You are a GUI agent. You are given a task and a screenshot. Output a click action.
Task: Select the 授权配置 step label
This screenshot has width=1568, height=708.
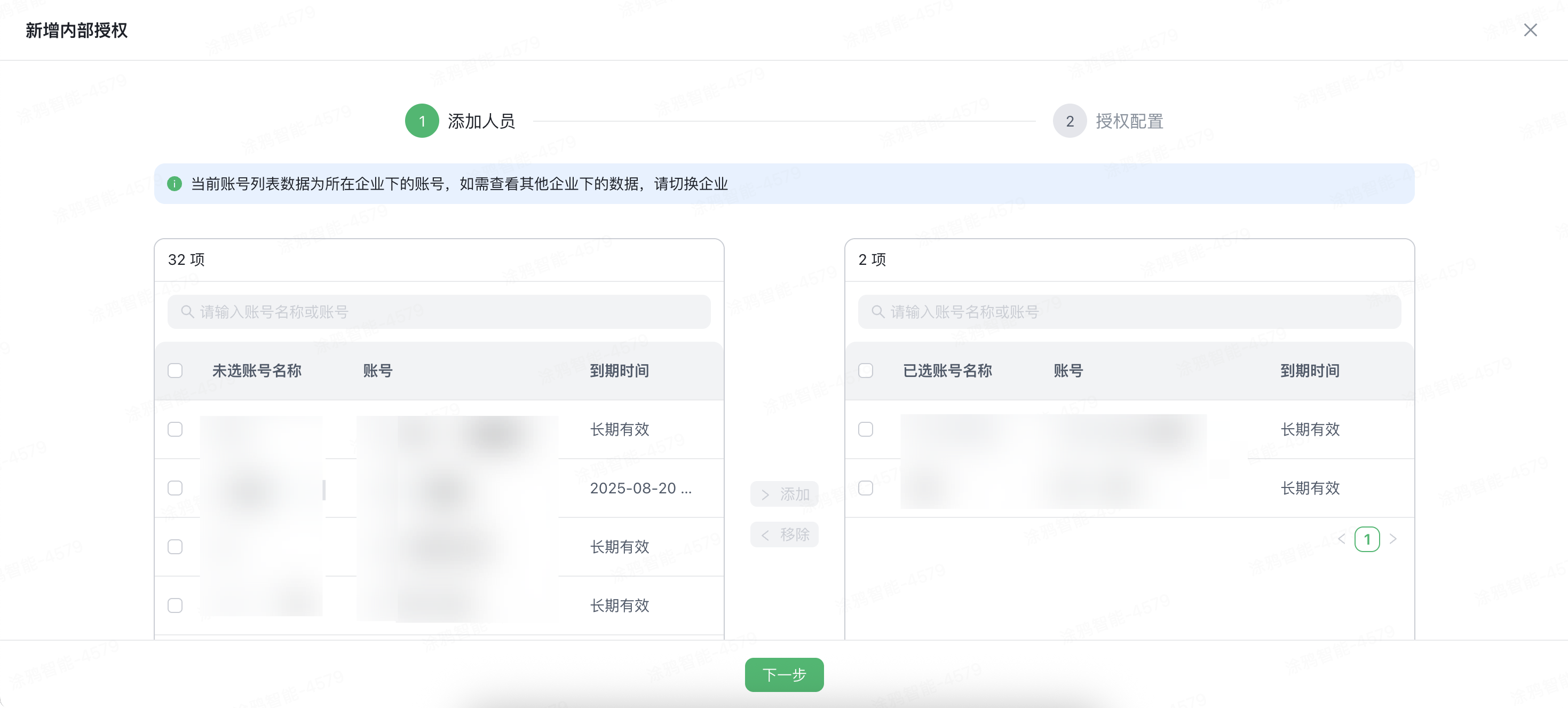(x=1131, y=121)
